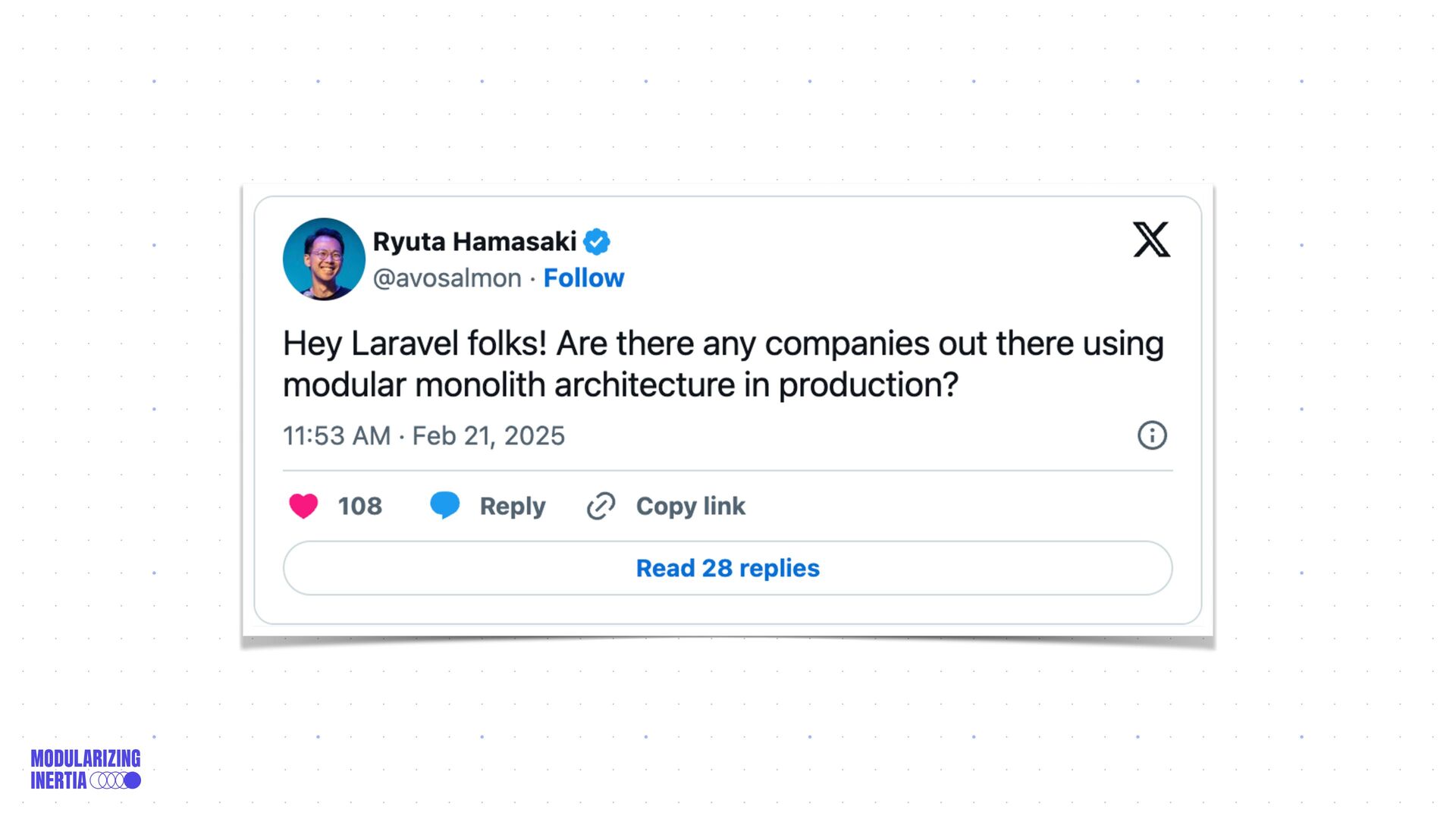Click the blue verified badge
The image size is (1456, 819).
click(597, 242)
